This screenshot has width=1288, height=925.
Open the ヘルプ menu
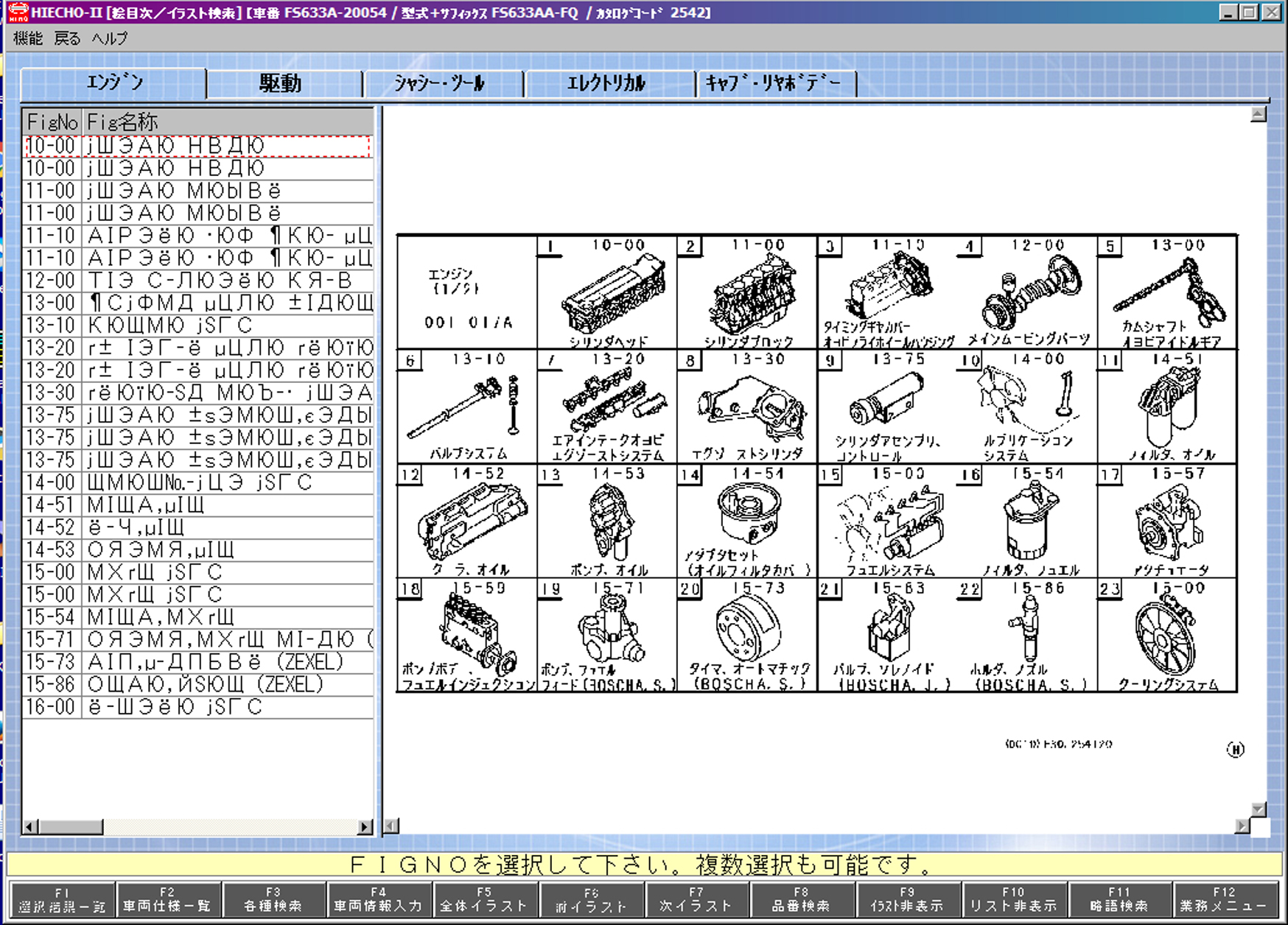tap(110, 38)
